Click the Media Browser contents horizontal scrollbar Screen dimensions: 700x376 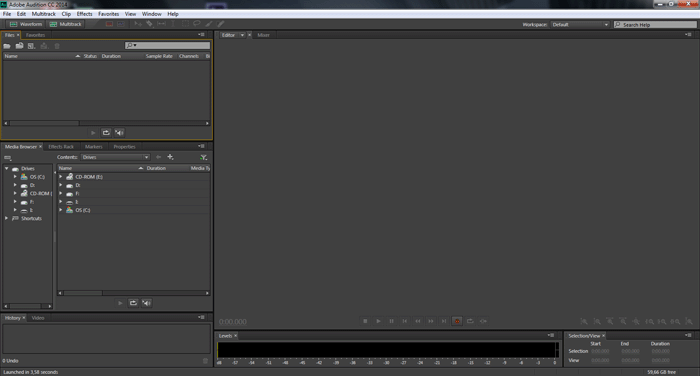point(133,293)
